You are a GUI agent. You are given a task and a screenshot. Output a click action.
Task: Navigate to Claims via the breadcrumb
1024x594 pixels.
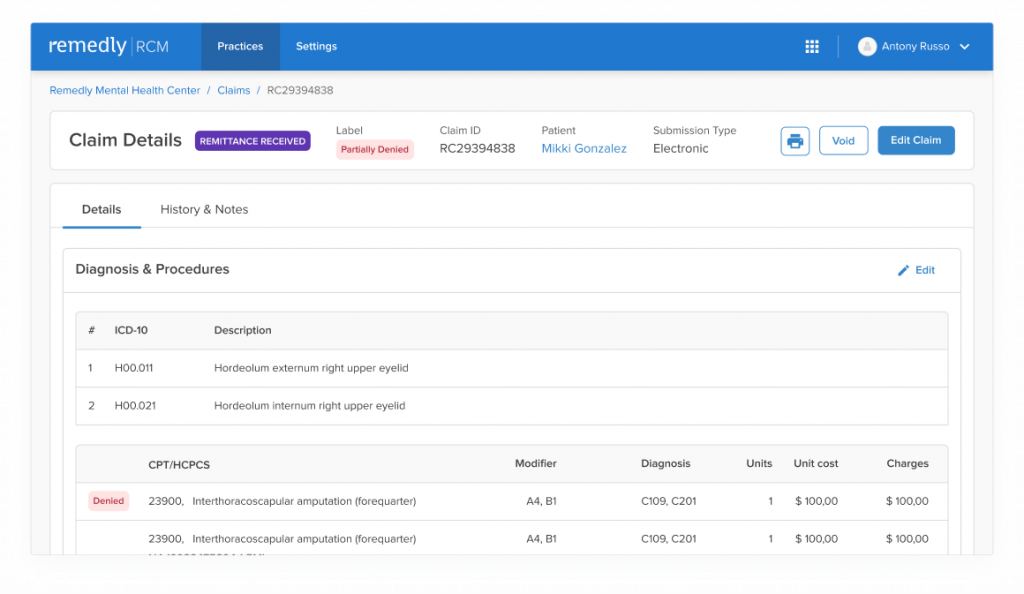point(233,90)
